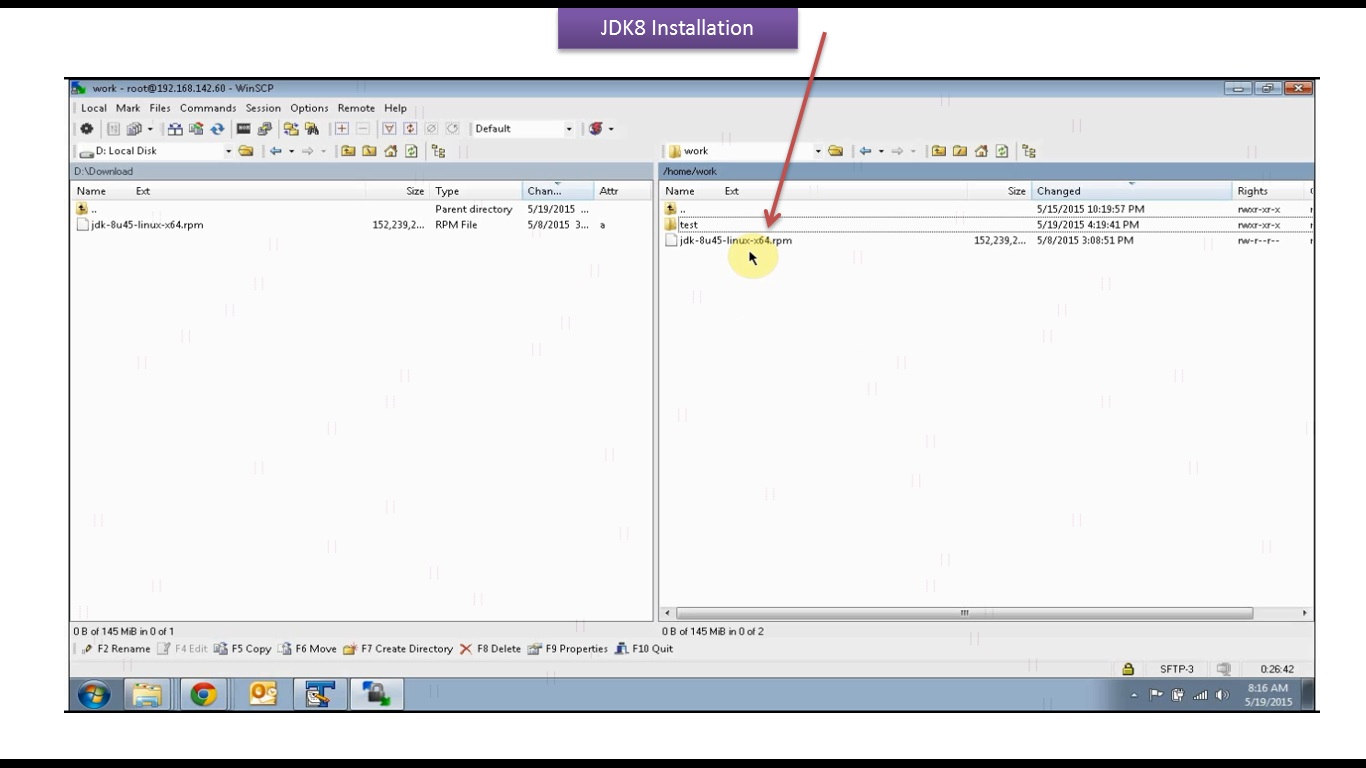Refresh the remote panel
1366x768 pixels.
tap(1002, 151)
